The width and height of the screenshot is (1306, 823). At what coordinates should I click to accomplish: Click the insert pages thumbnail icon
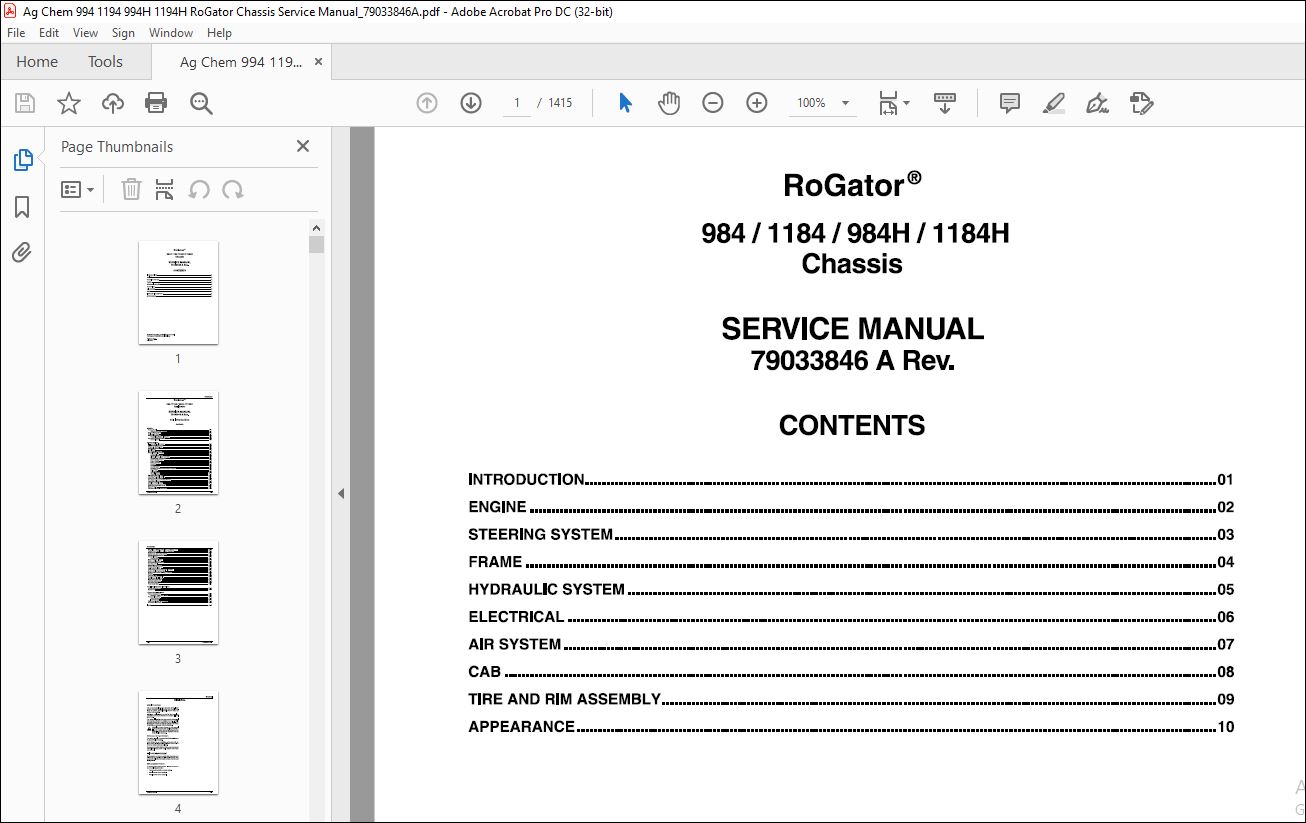165,189
